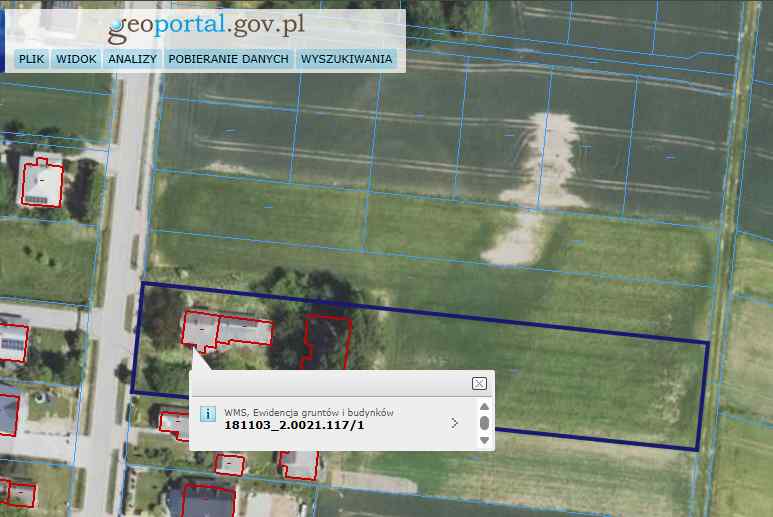This screenshot has width=773, height=517.
Task: Click the blue info icon in popup
Action: tap(207, 412)
